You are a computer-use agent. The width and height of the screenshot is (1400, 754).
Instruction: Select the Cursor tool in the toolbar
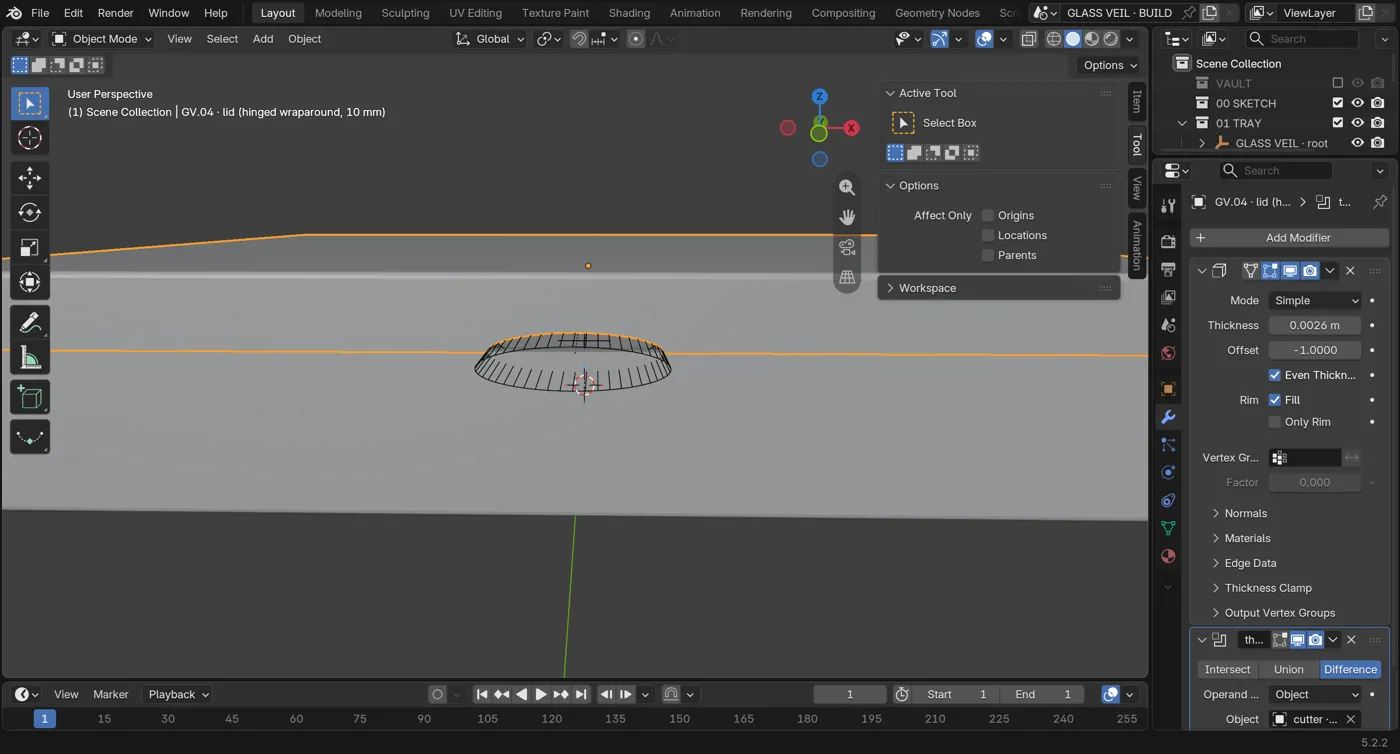[x=30, y=138]
